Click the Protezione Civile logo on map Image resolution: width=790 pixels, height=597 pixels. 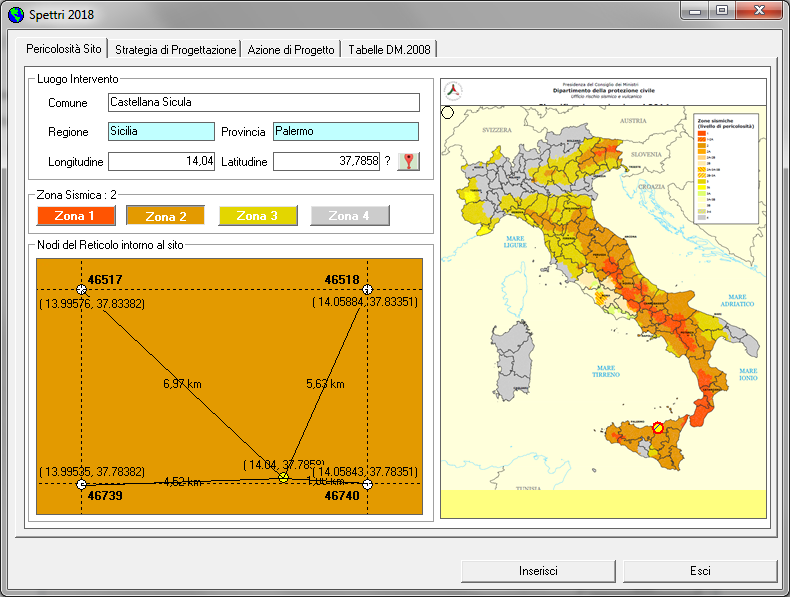click(x=453, y=91)
